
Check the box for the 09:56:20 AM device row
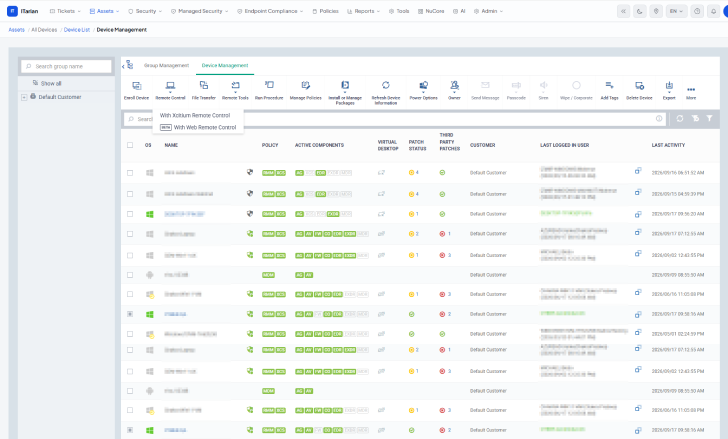[130, 214]
